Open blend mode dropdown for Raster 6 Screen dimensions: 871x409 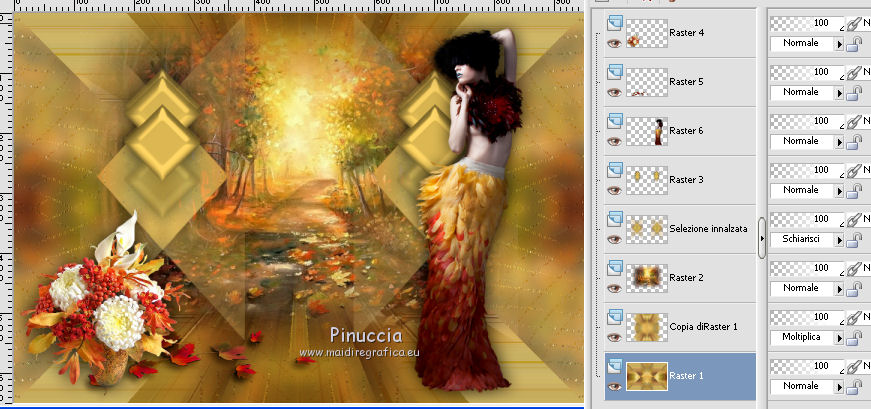839,142
